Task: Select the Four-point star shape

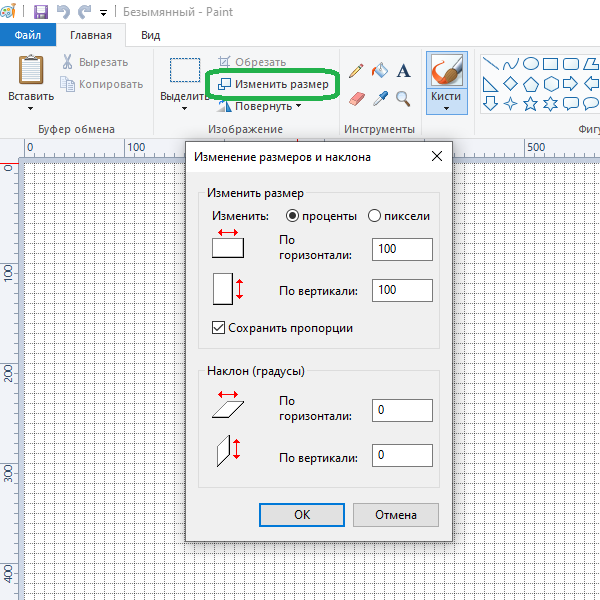Action: 510,104
